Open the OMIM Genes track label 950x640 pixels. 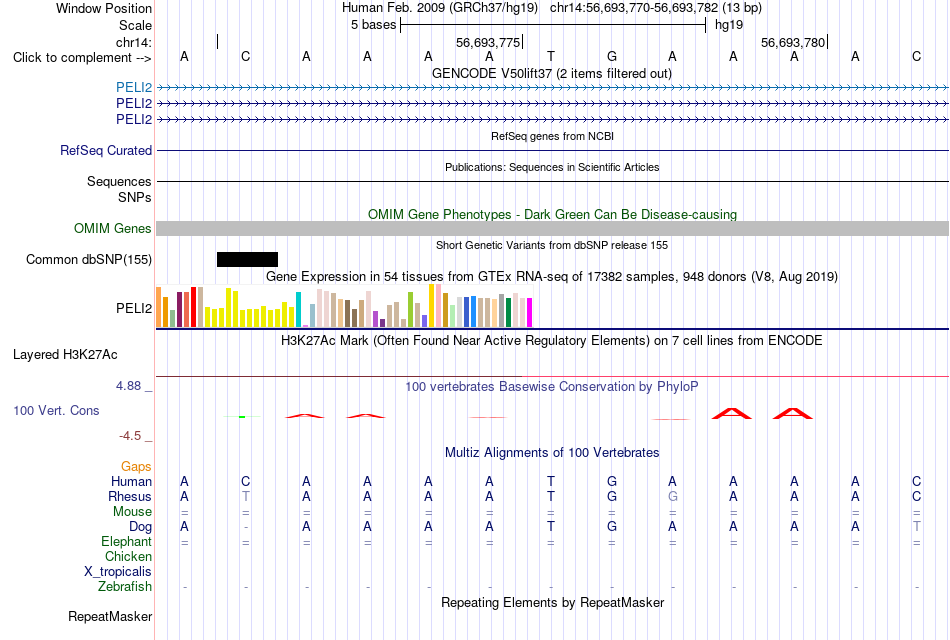pos(113,228)
